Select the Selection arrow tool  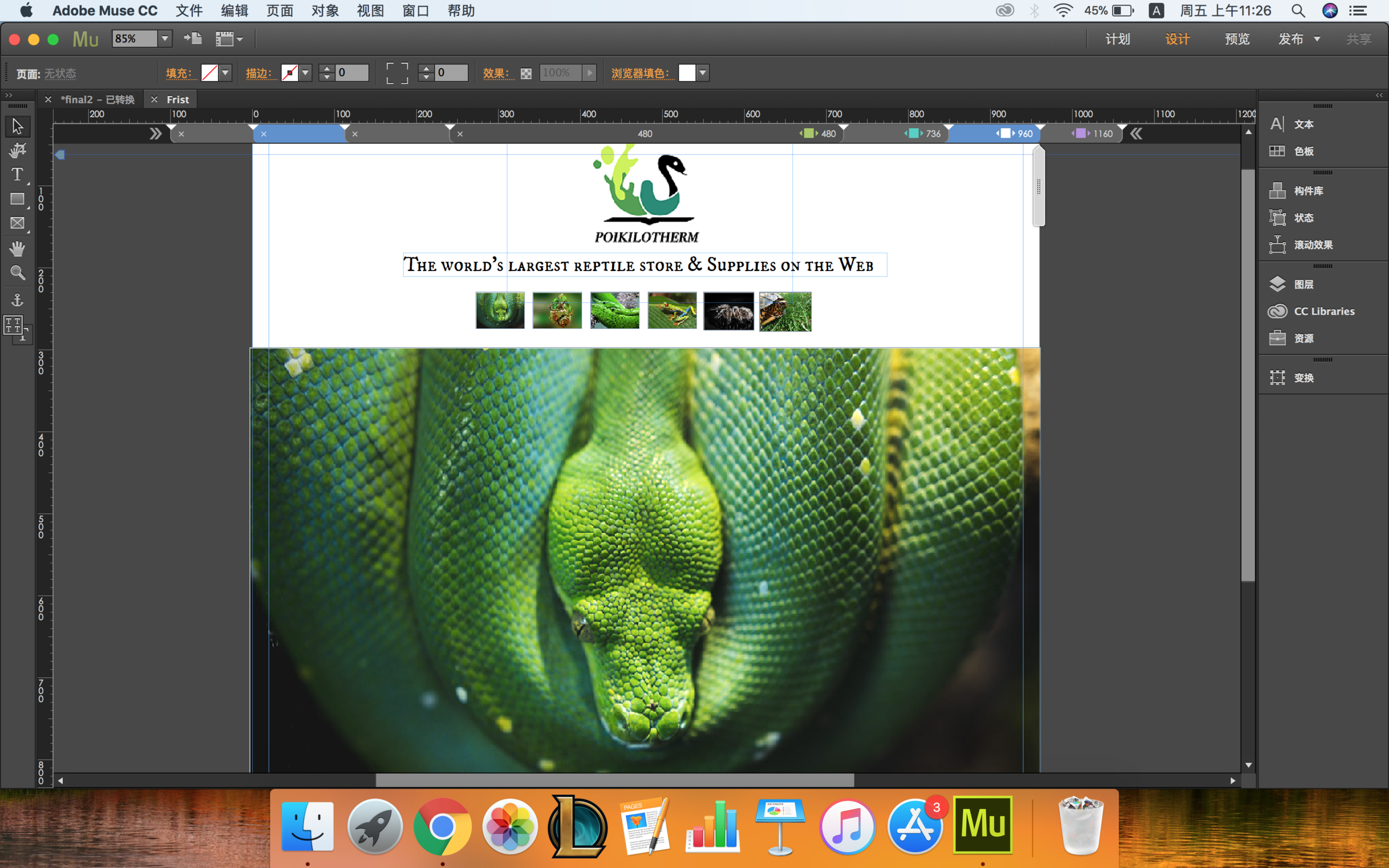17,126
